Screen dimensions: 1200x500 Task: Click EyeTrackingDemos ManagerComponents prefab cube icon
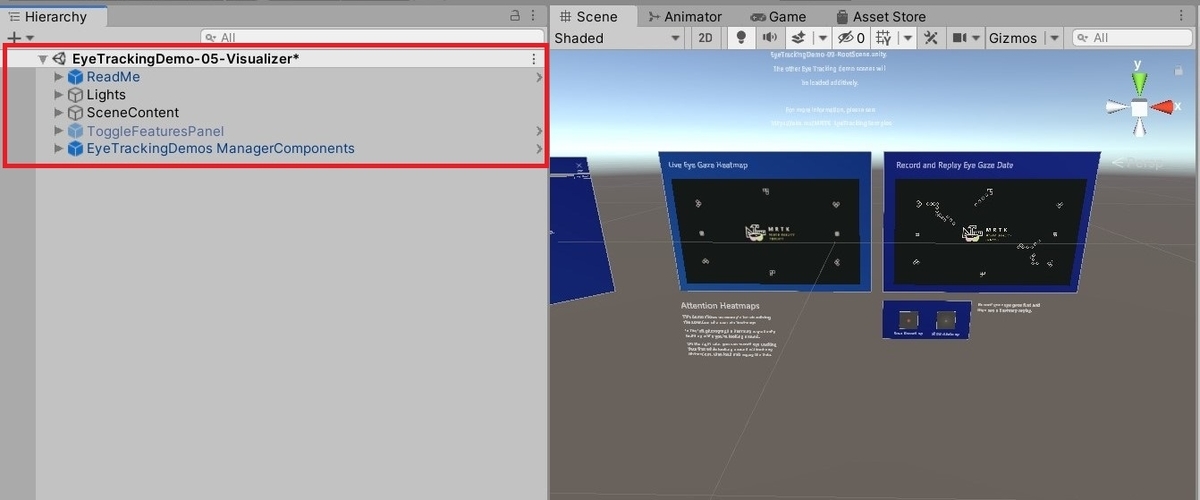75,149
